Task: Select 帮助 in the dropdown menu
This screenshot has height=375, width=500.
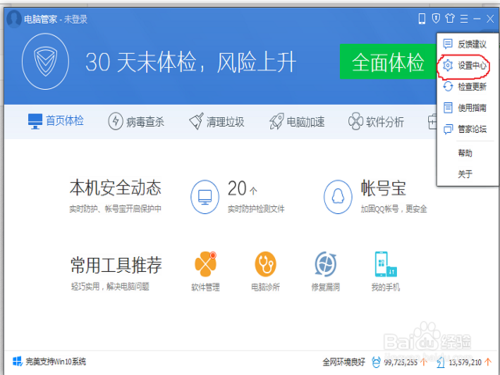Action: 465,153
